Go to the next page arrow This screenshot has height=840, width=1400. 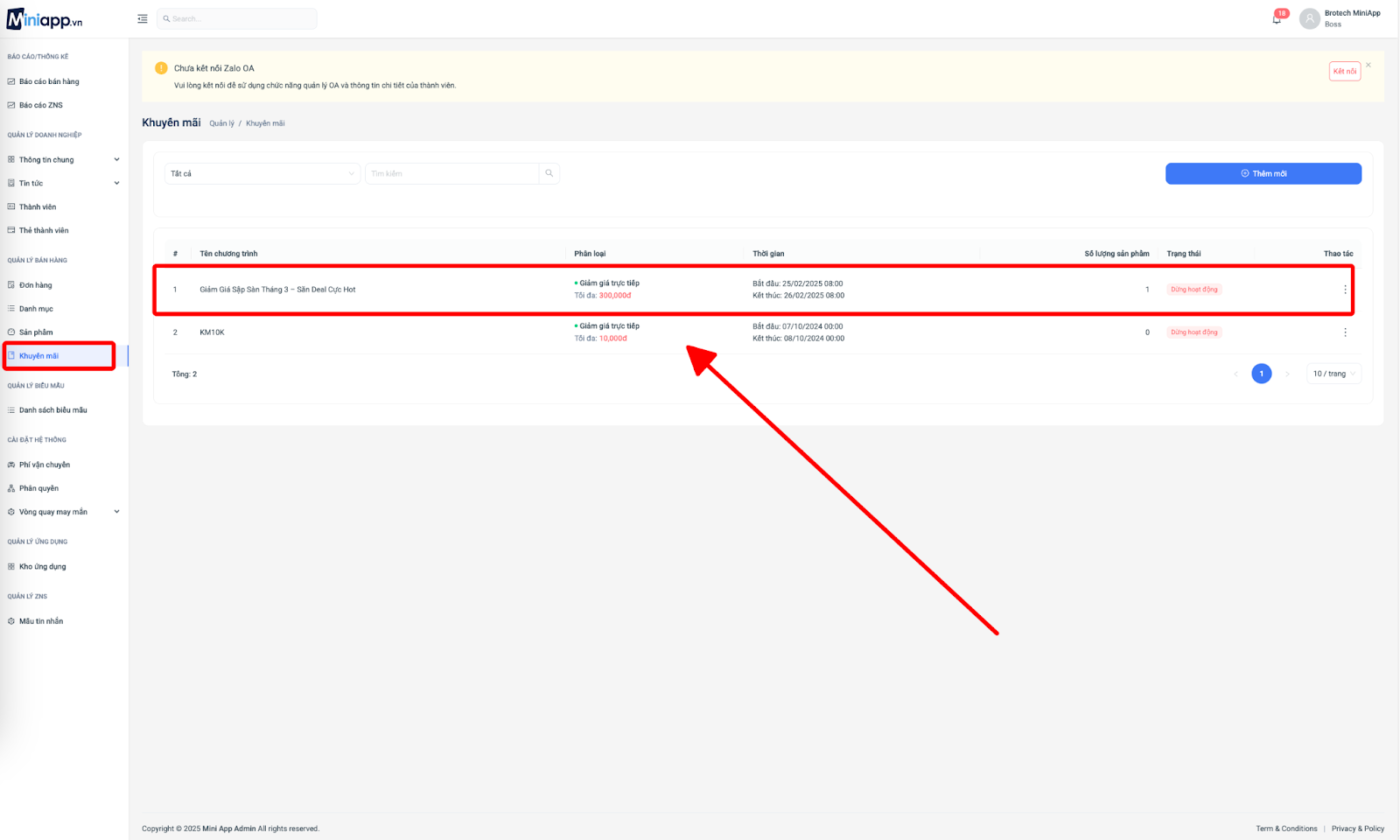pos(1287,374)
